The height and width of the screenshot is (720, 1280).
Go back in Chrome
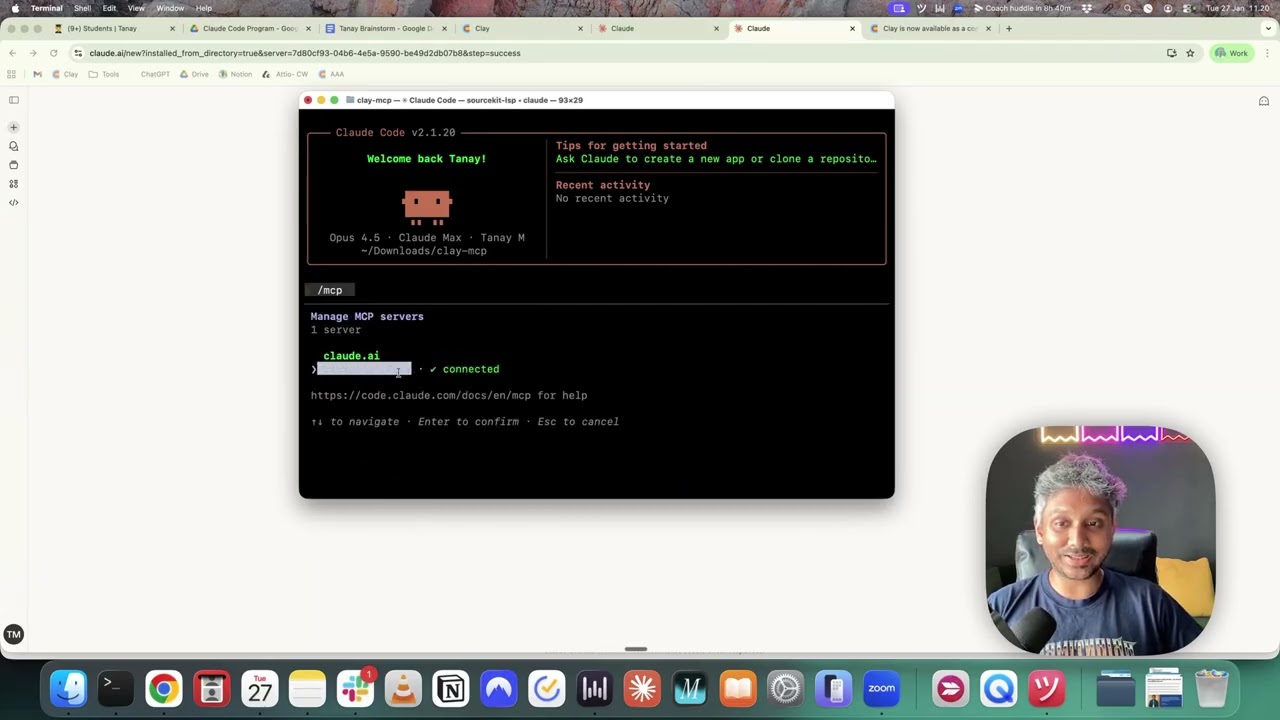coord(12,53)
